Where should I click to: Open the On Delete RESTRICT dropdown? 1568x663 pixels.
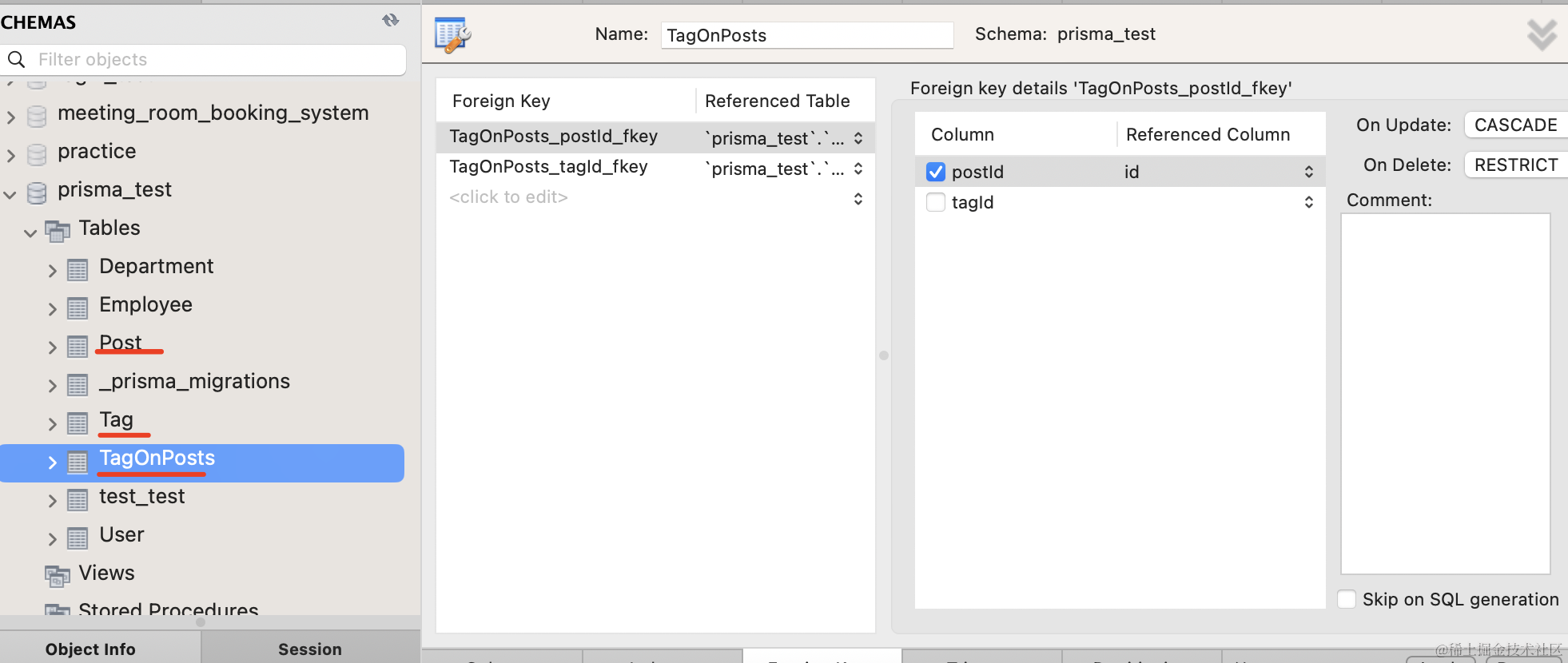(x=1514, y=165)
